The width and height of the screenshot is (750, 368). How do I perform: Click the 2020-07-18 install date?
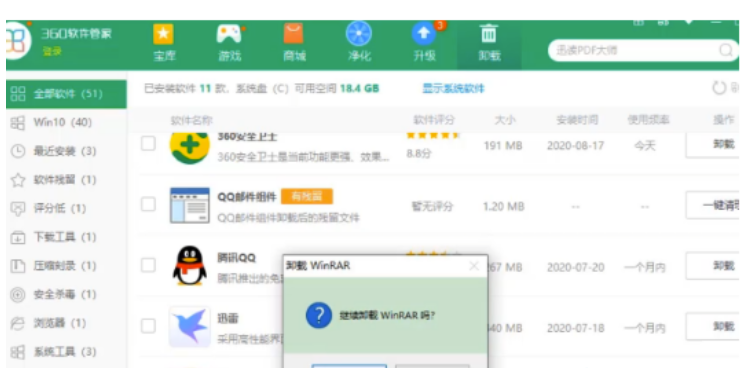(576, 328)
